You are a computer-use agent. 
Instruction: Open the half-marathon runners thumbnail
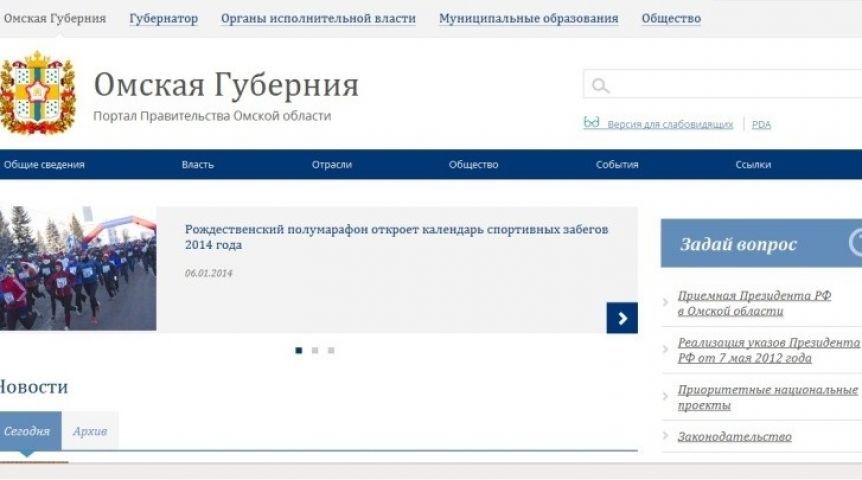tap(78, 269)
